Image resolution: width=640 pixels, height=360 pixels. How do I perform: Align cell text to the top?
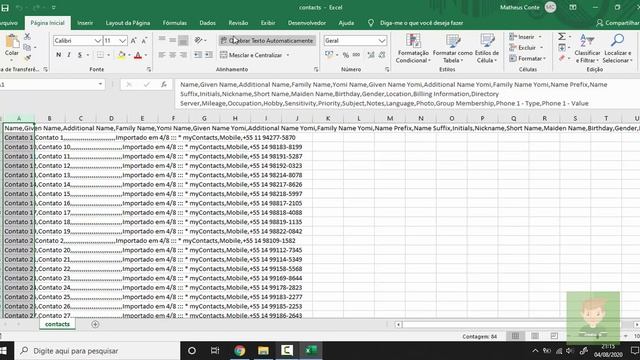162,40
